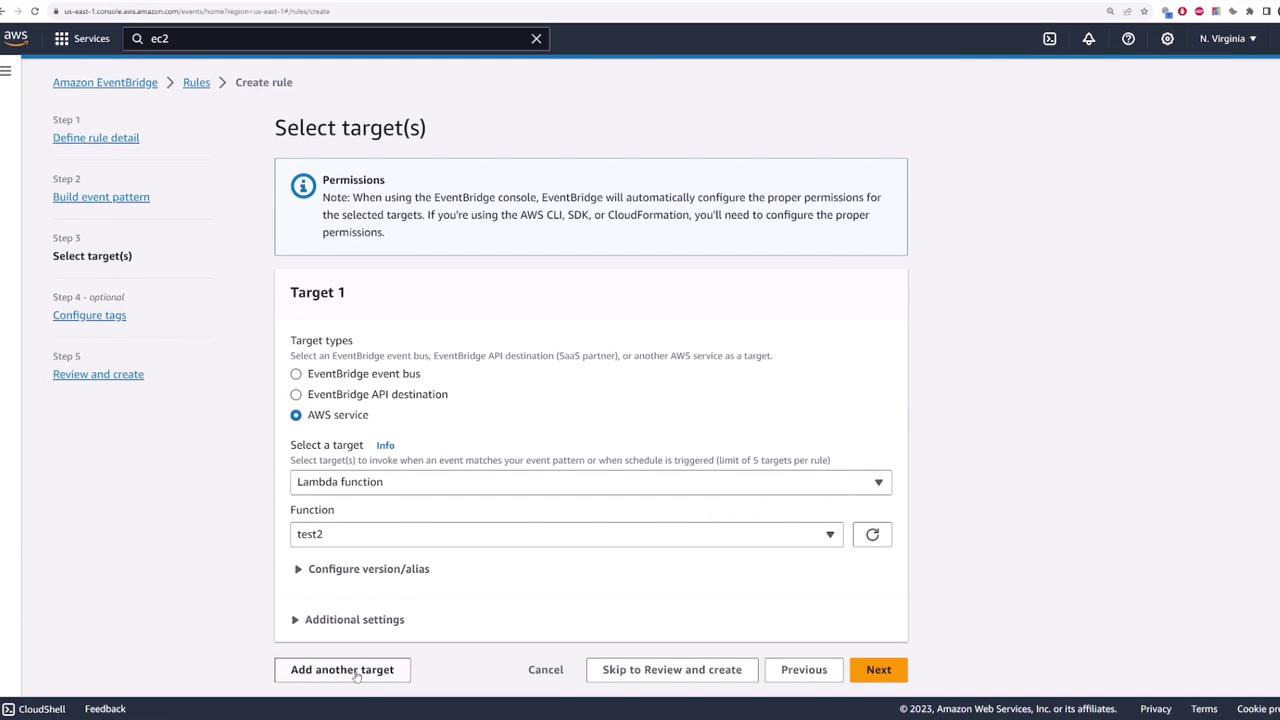Image resolution: width=1280 pixels, height=720 pixels.
Task: Click the browser address bar URL
Action: tap(197, 11)
